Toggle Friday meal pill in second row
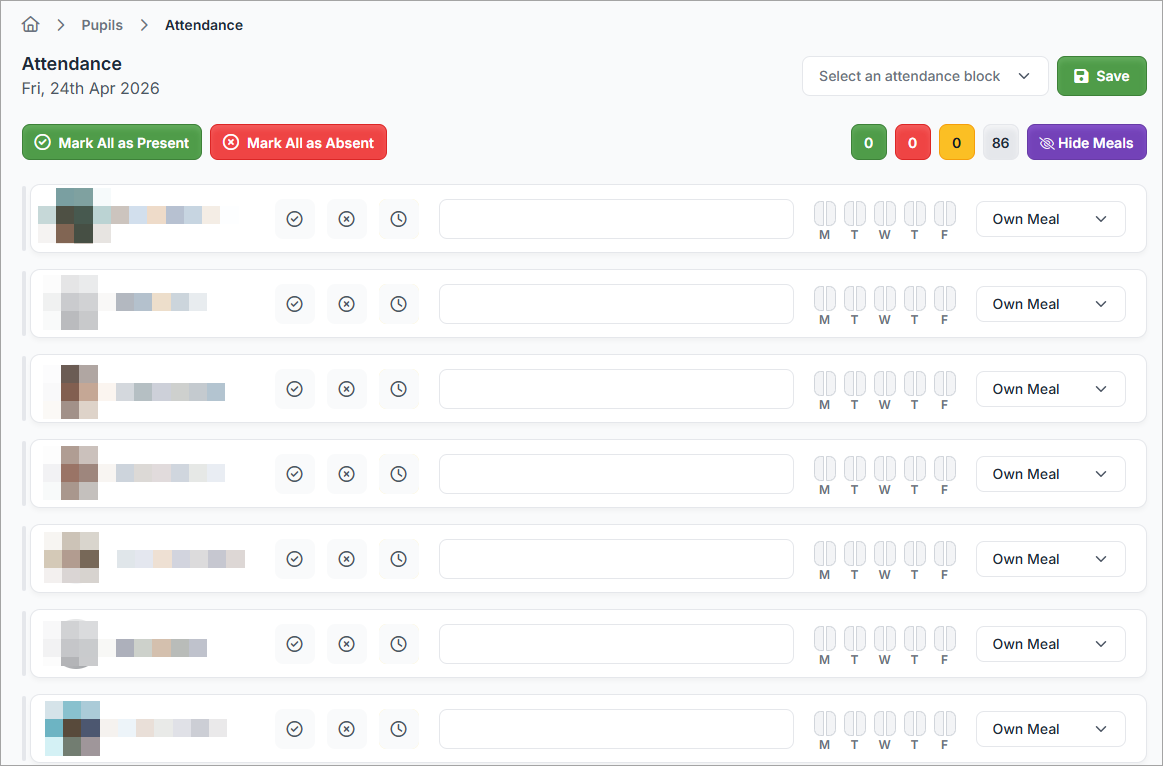The width and height of the screenshot is (1163, 766). (x=944, y=298)
